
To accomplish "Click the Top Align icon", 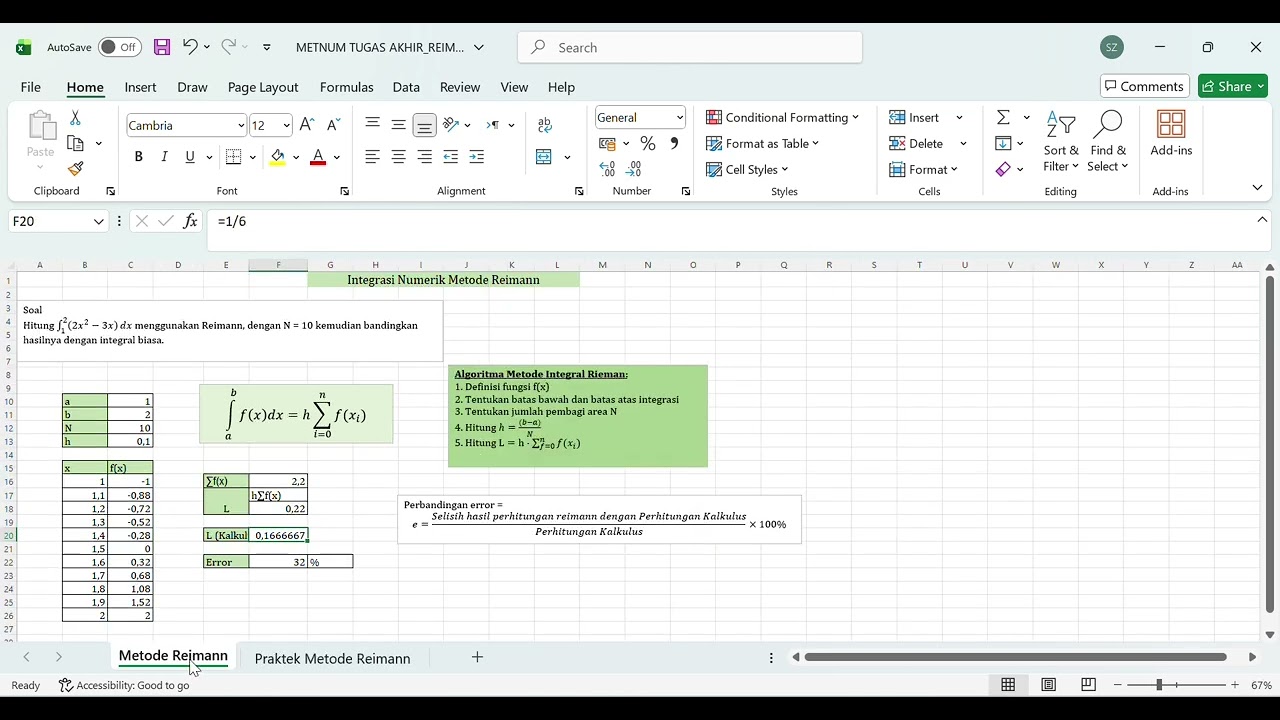I will [372, 125].
